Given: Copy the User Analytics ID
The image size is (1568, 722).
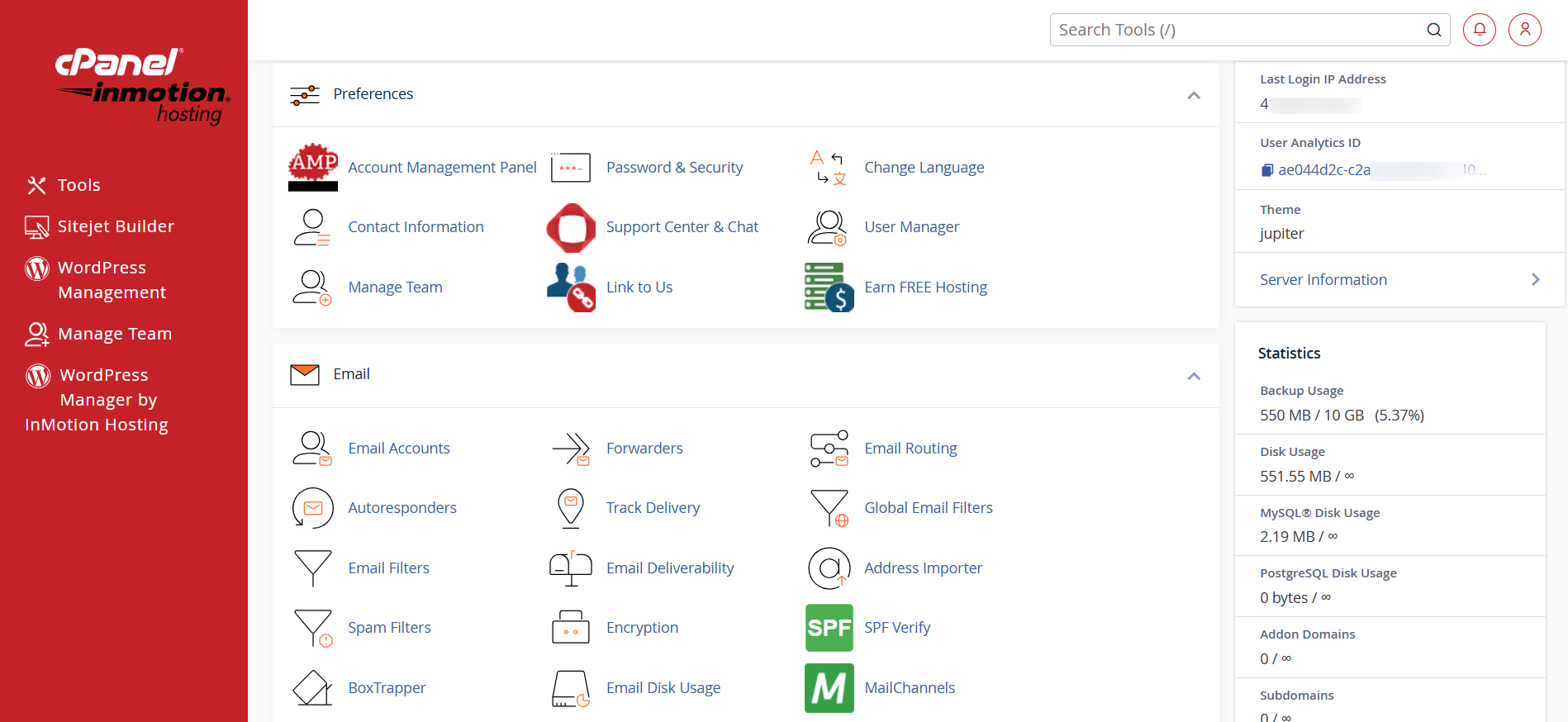Looking at the screenshot, I should click(1267, 170).
